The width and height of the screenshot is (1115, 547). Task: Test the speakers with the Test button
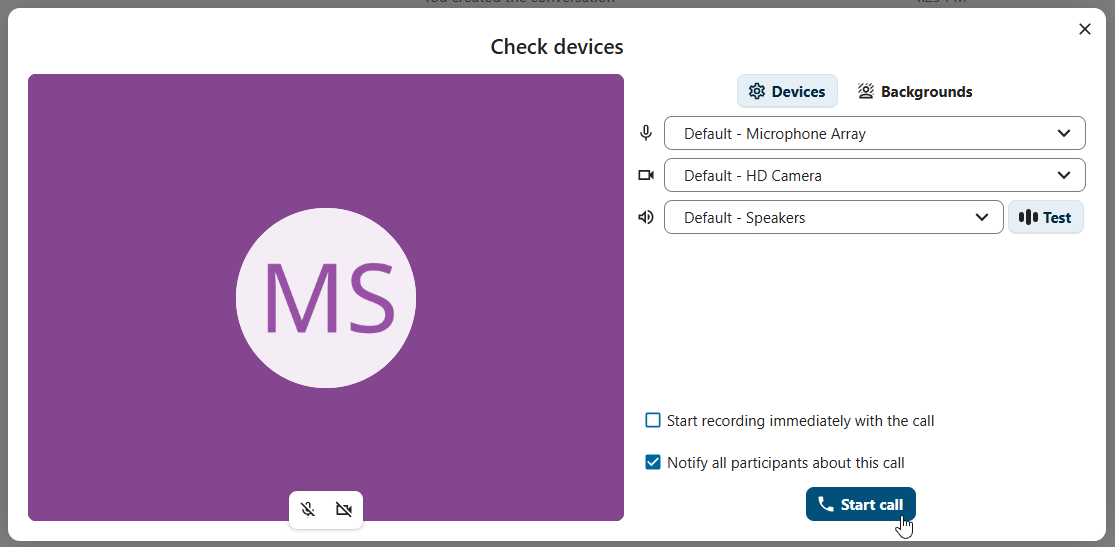1046,217
